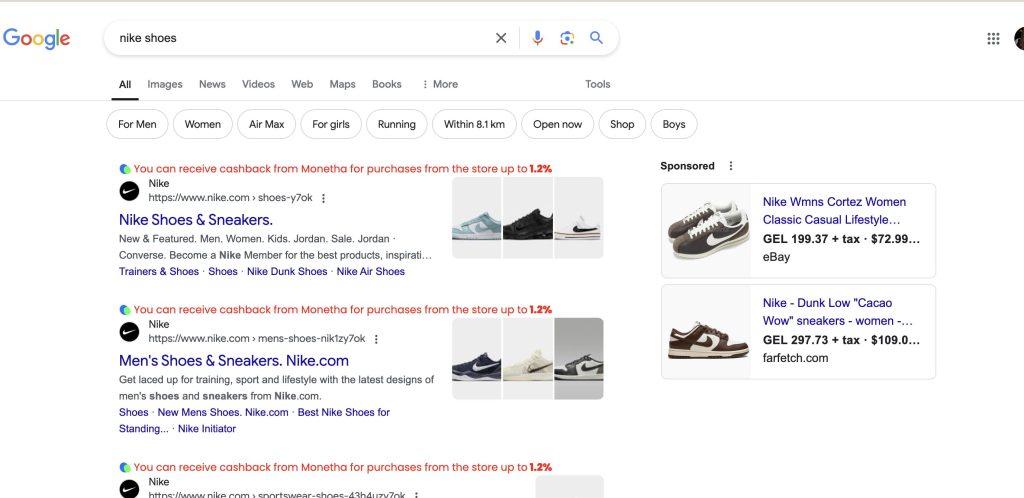This screenshot has height=498, width=1024.
Task: Click the blue magnifier search icon
Action: (596, 38)
